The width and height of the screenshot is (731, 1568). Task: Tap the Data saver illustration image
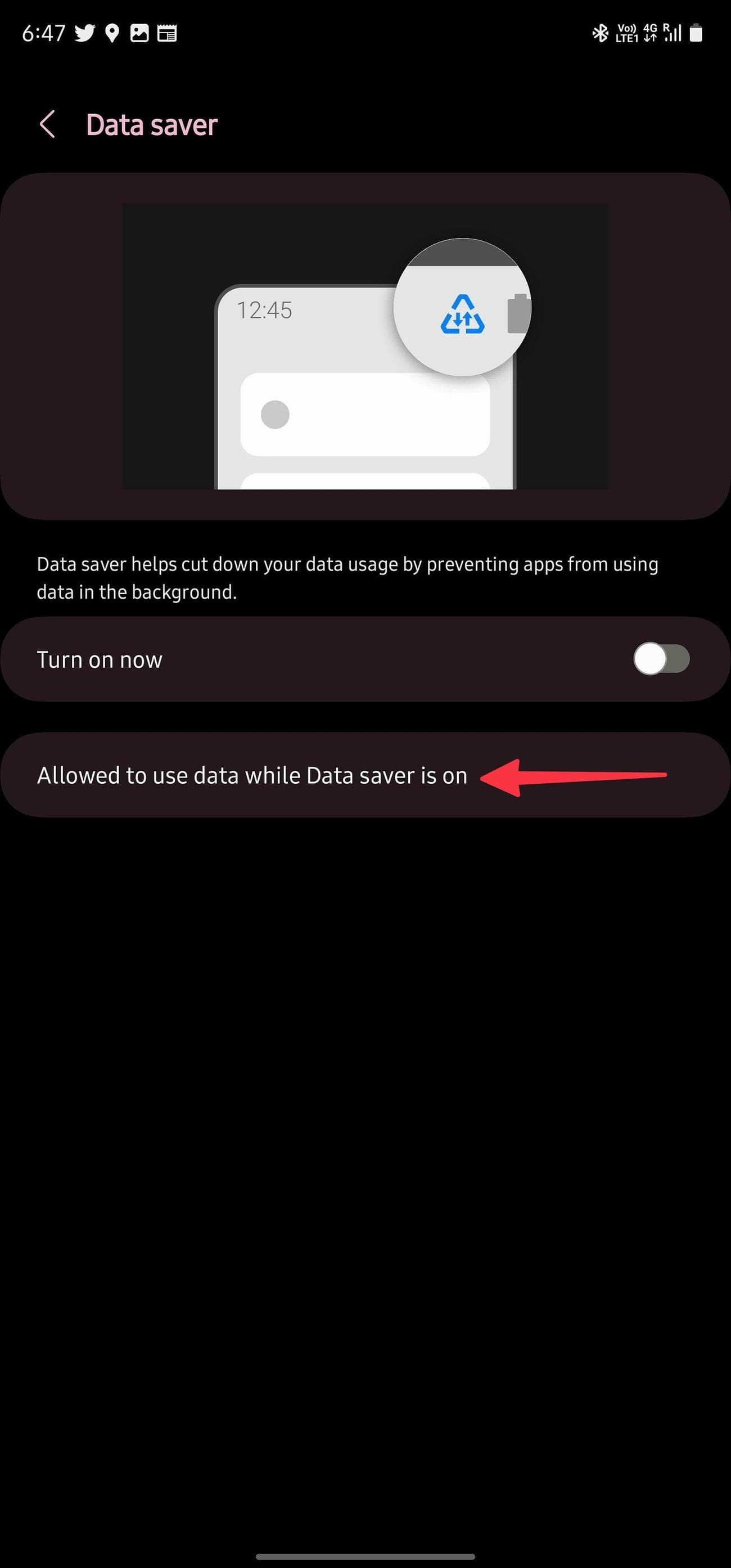365,346
